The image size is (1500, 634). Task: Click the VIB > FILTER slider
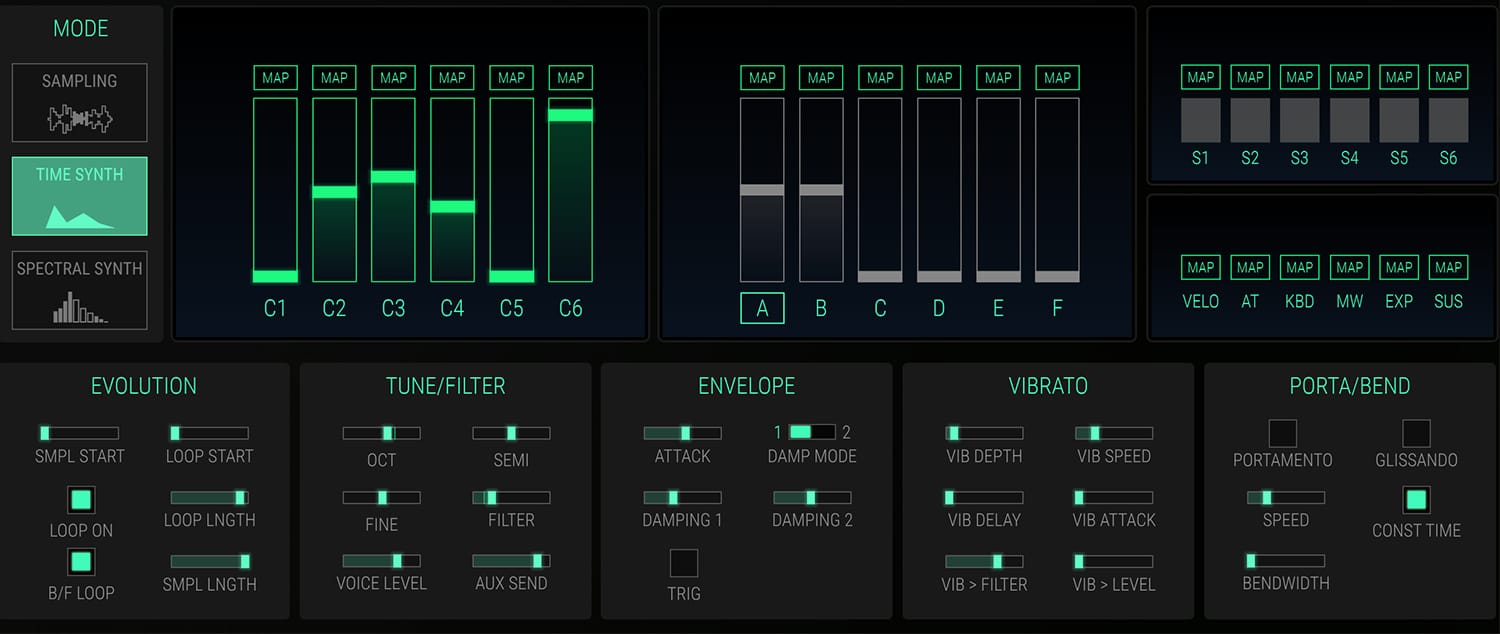coord(984,561)
